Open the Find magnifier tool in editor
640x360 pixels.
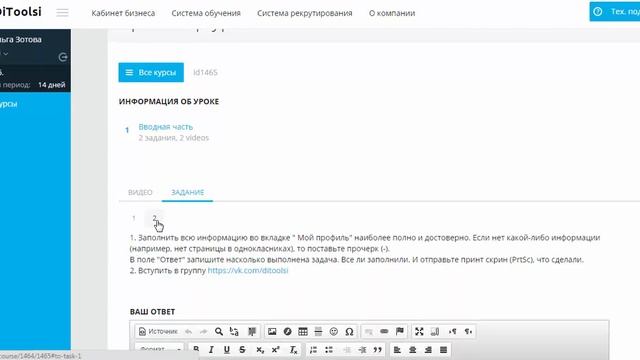(219, 331)
